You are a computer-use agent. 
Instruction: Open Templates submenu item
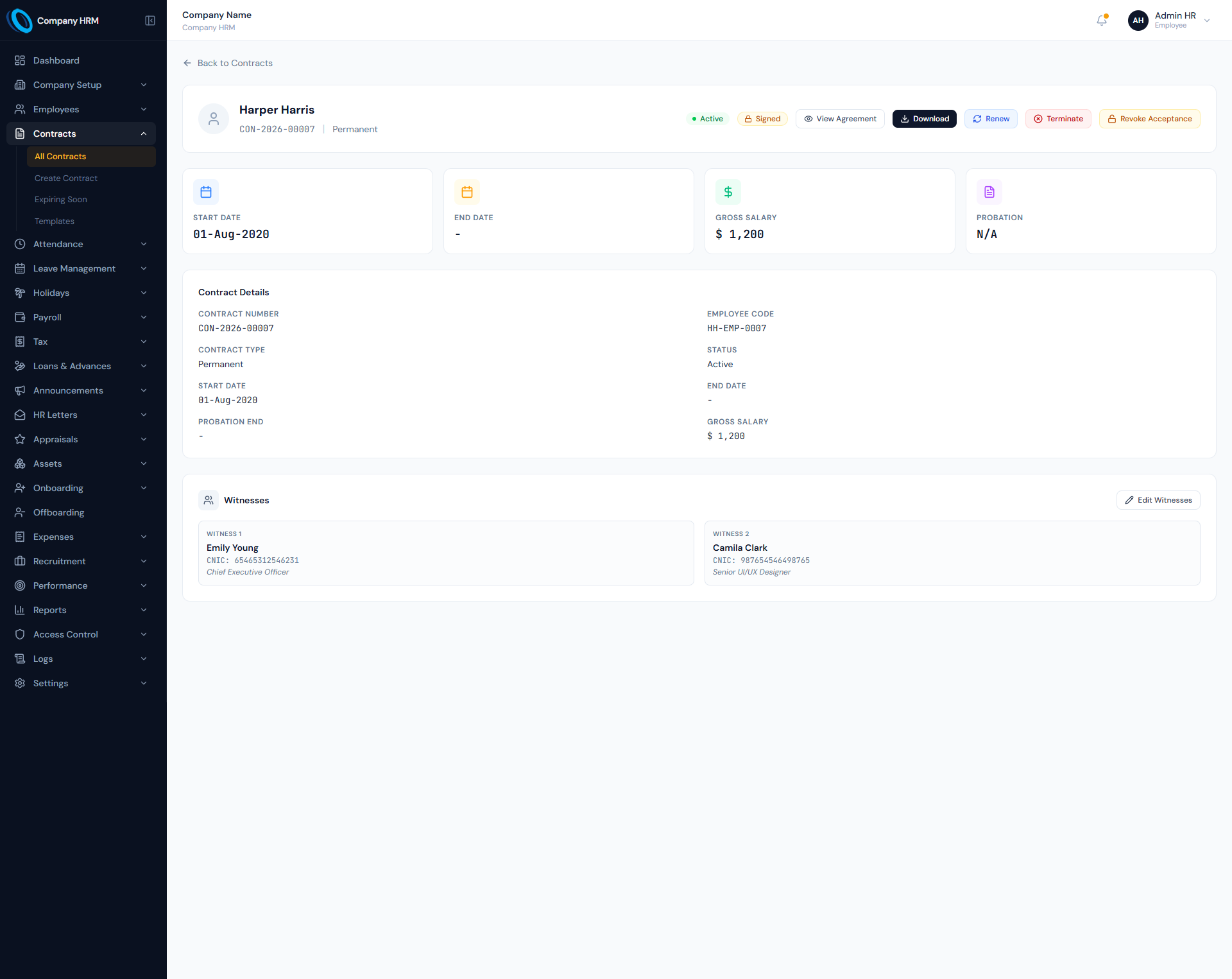point(91,221)
